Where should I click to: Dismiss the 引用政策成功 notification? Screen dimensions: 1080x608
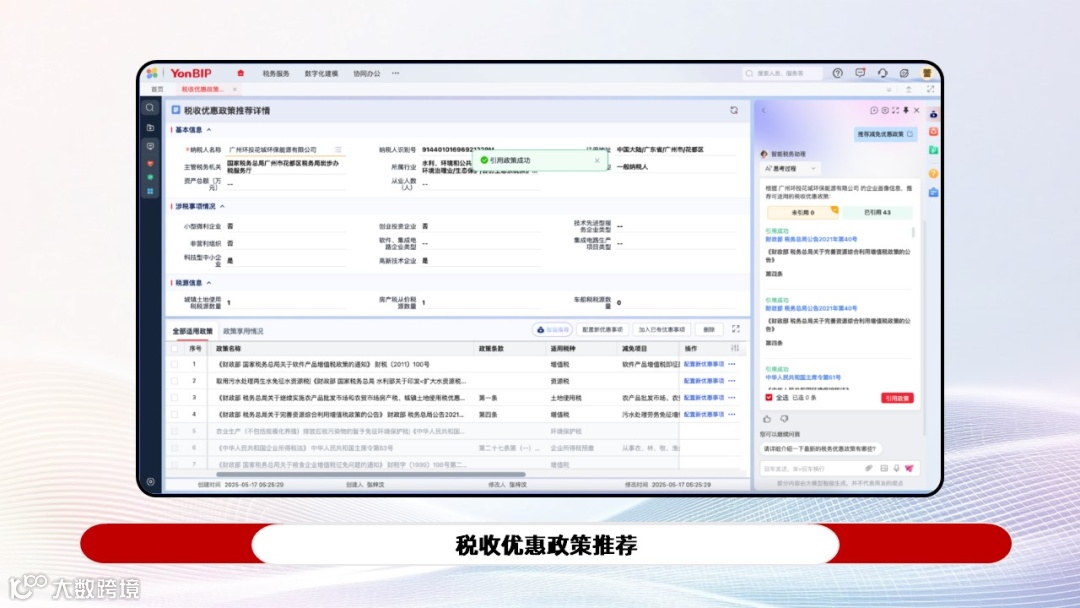pos(596,160)
